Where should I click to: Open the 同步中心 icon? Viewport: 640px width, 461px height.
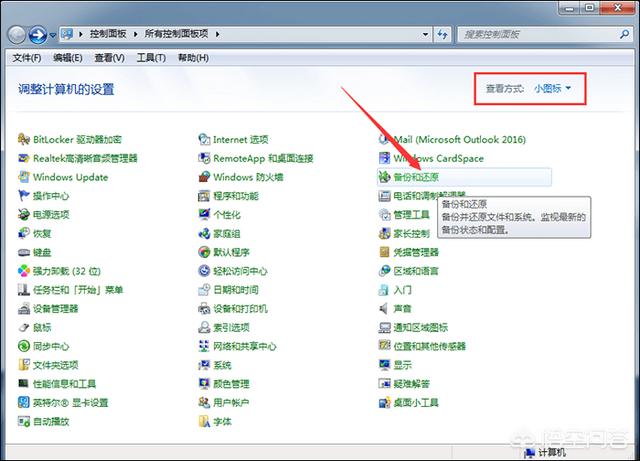pos(24,346)
